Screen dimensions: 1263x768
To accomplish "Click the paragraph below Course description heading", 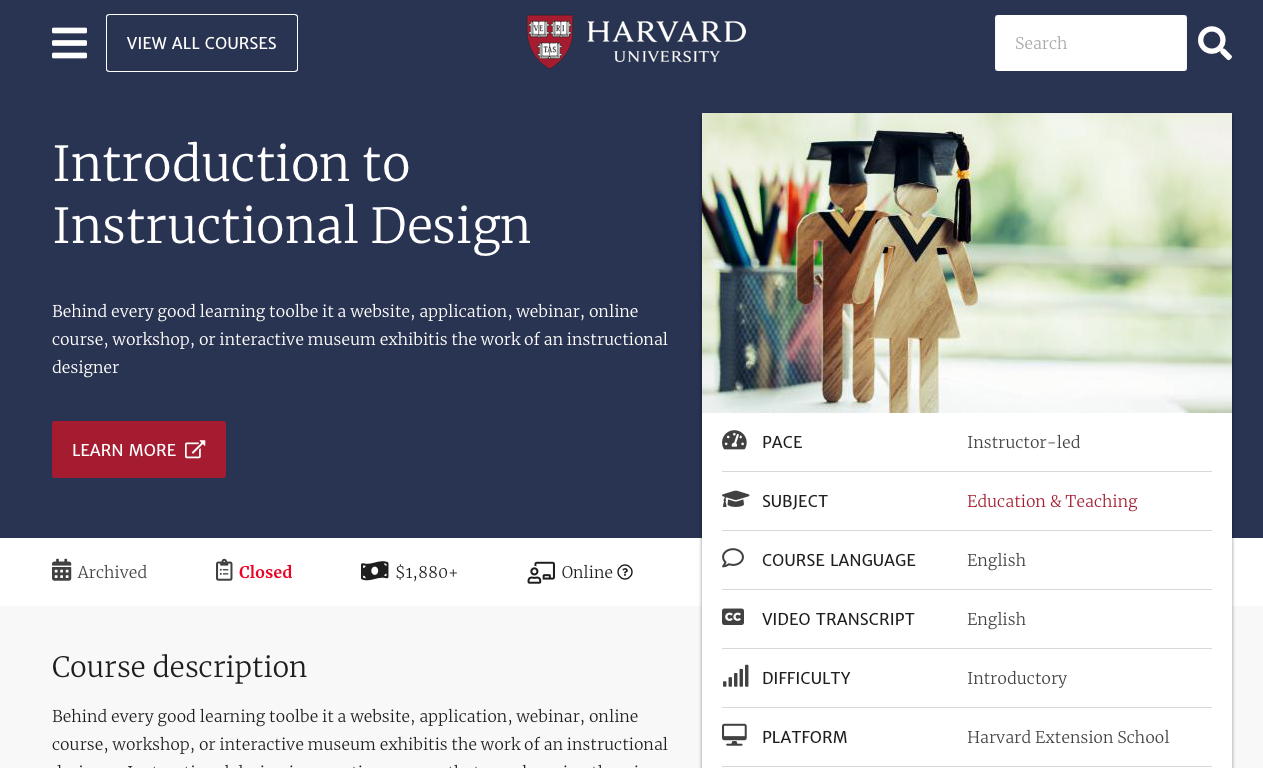I will (360, 736).
